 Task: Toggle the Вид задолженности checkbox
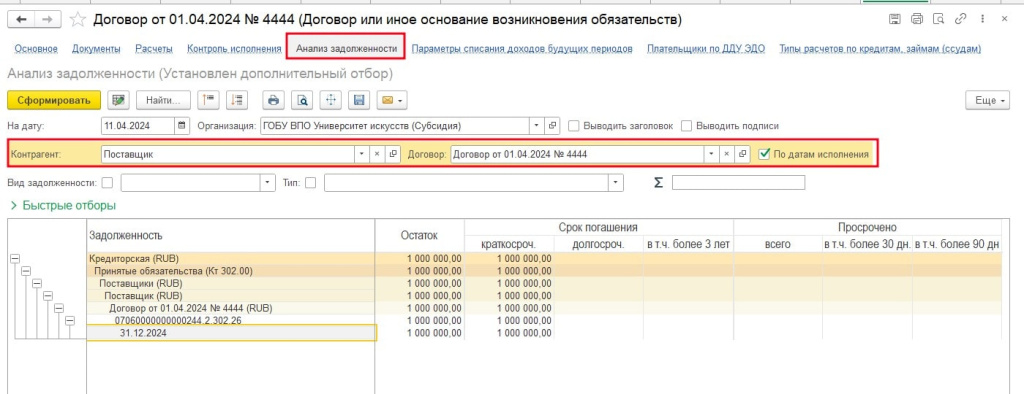click(x=108, y=183)
